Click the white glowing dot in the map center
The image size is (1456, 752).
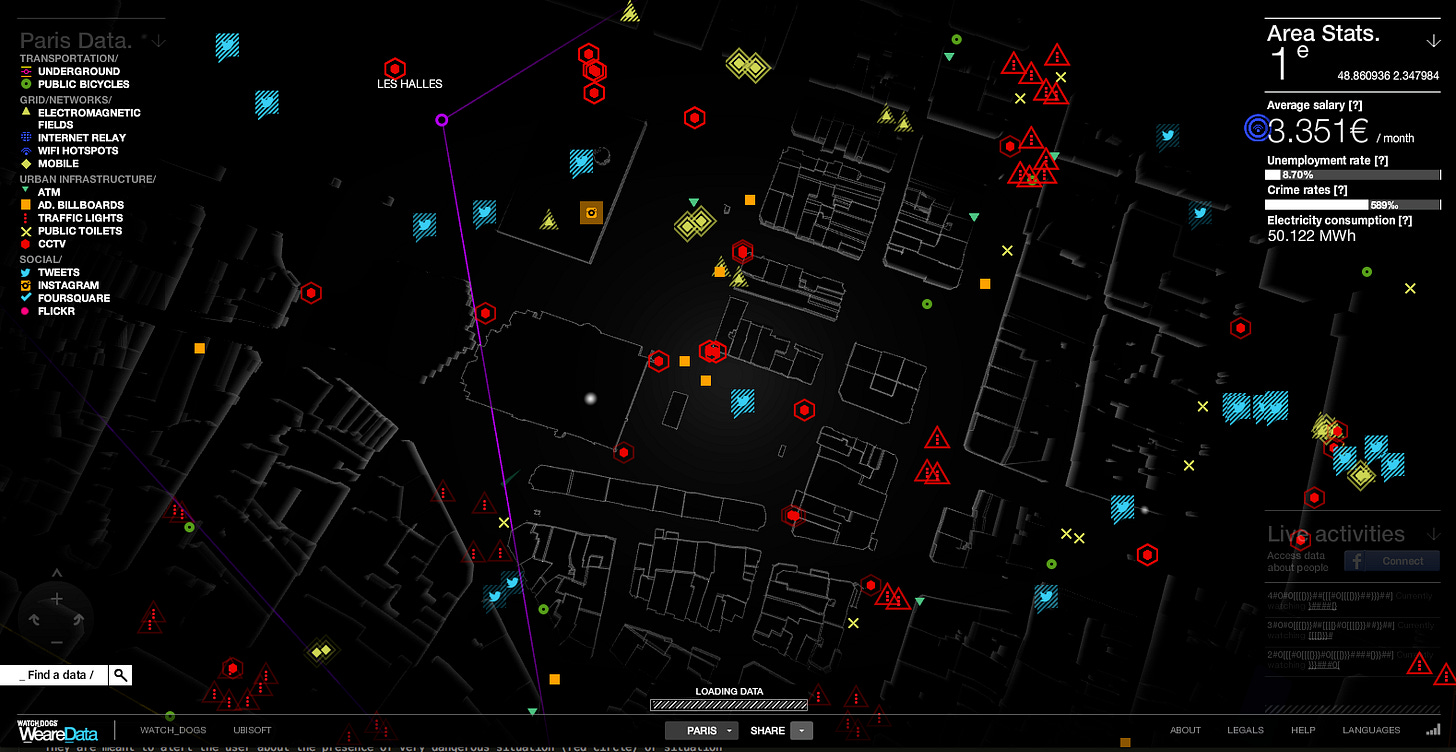point(590,398)
